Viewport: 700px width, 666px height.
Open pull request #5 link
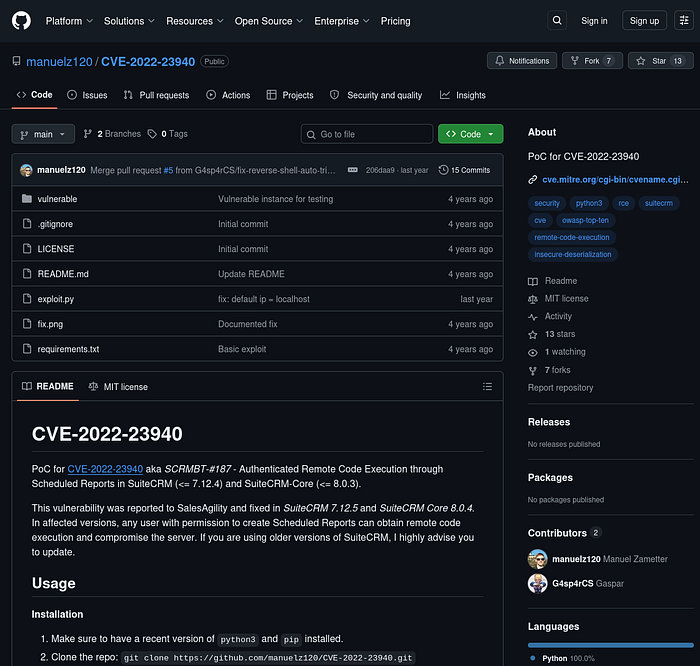[168, 170]
